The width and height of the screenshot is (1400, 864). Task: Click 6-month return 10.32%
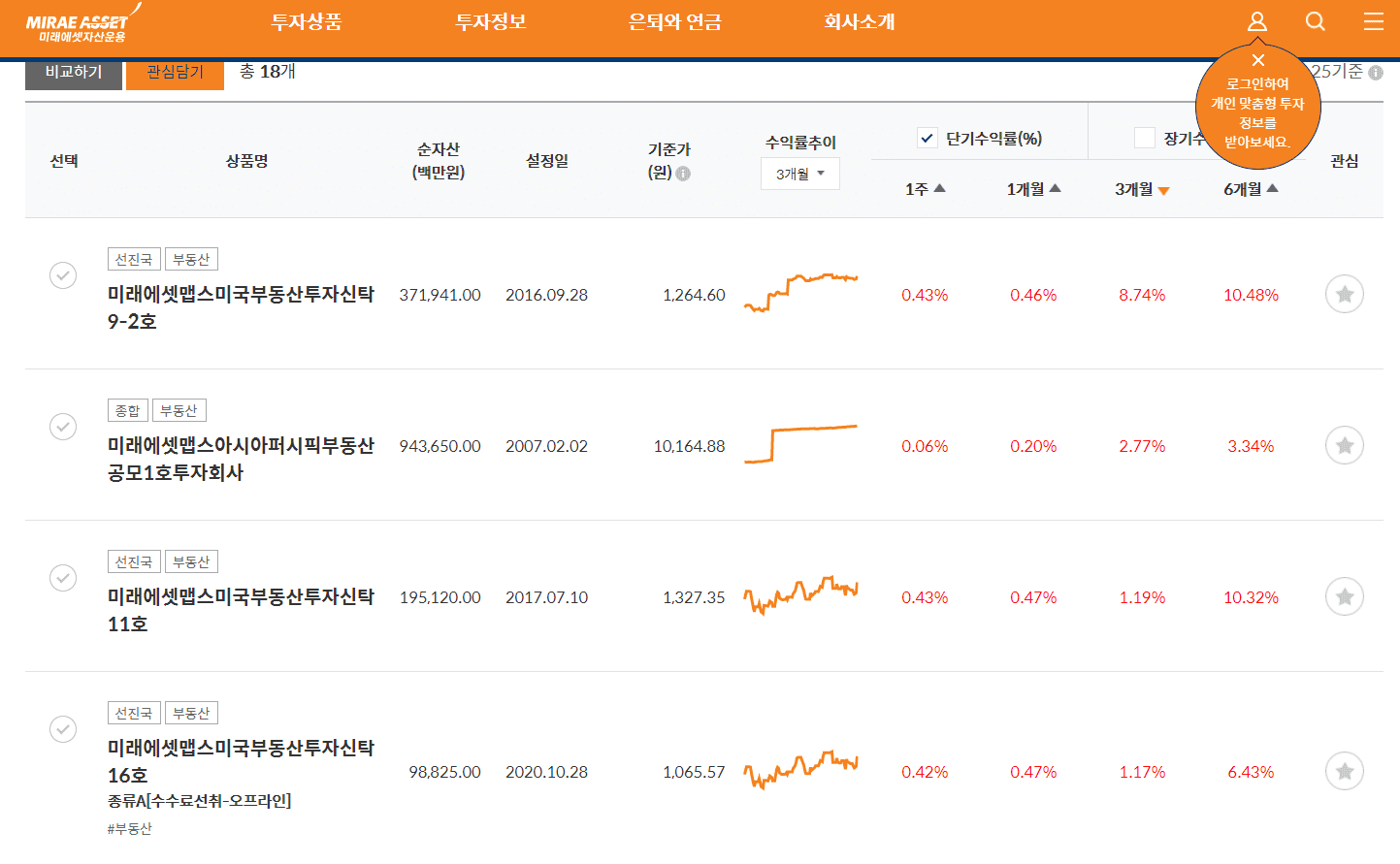(x=1251, y=597)
